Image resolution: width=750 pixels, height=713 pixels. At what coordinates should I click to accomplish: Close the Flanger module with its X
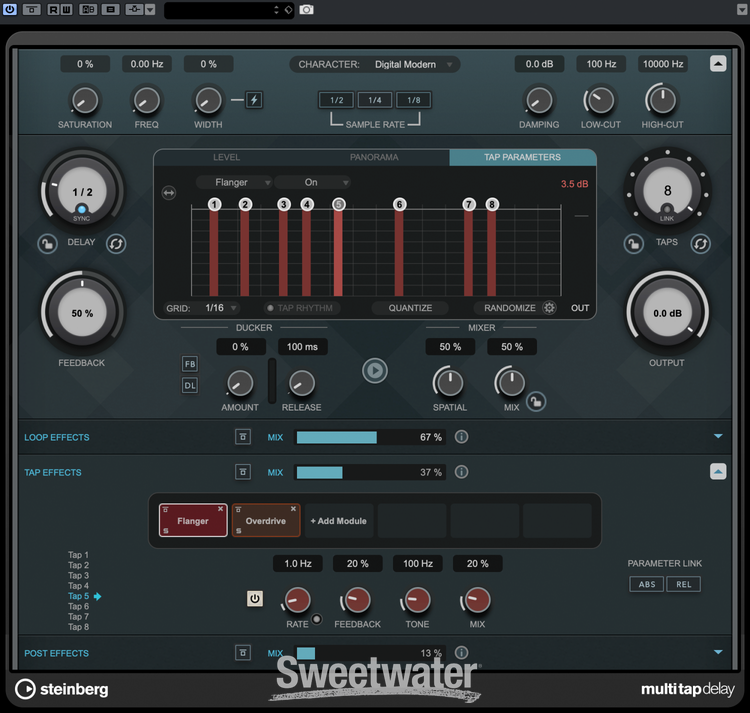point(220,509)
